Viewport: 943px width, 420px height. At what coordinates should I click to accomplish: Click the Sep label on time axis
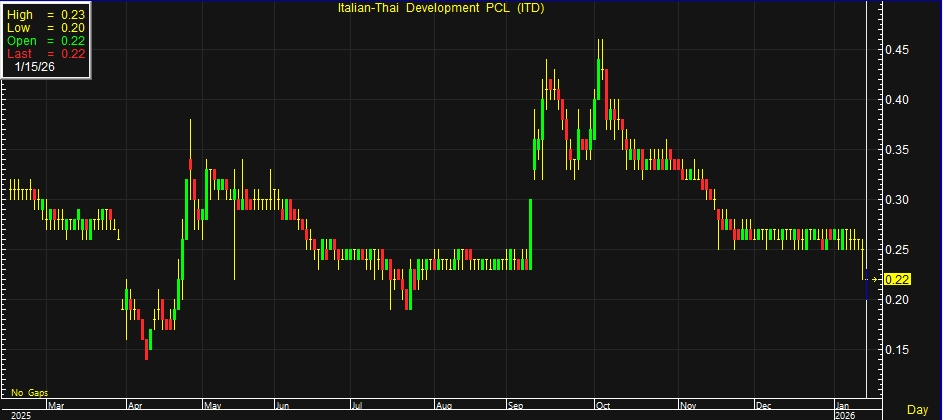[x=519, y=406]
